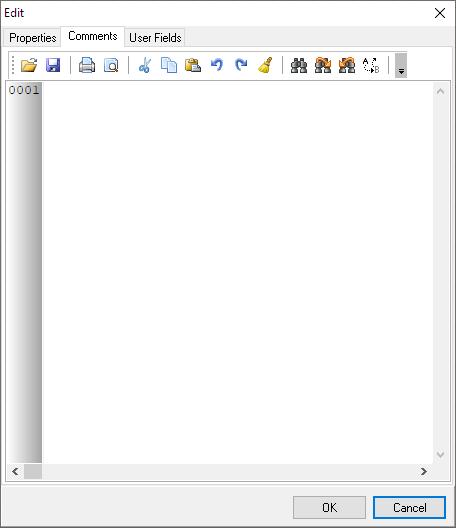456x528 pixels.
Task: Switch to the Properties tab
Action: 33,38
